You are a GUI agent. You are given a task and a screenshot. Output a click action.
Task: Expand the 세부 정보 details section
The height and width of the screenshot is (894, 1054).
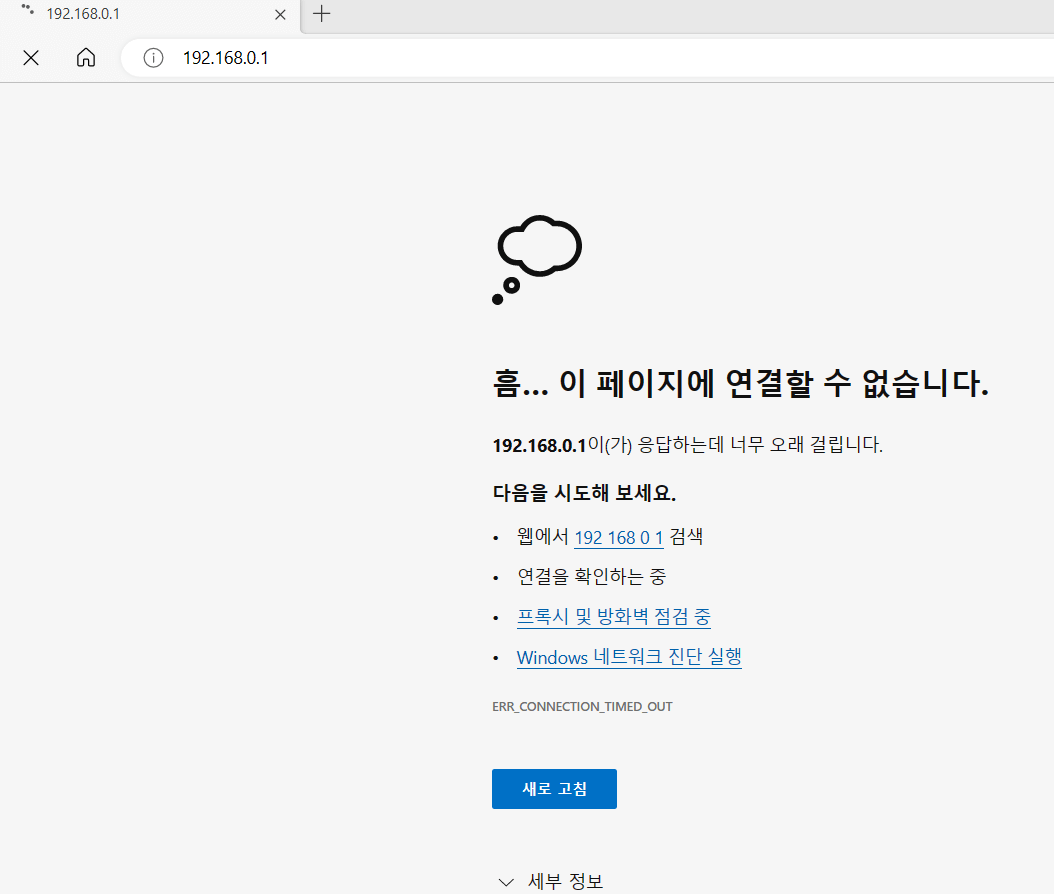pos(565,881)
